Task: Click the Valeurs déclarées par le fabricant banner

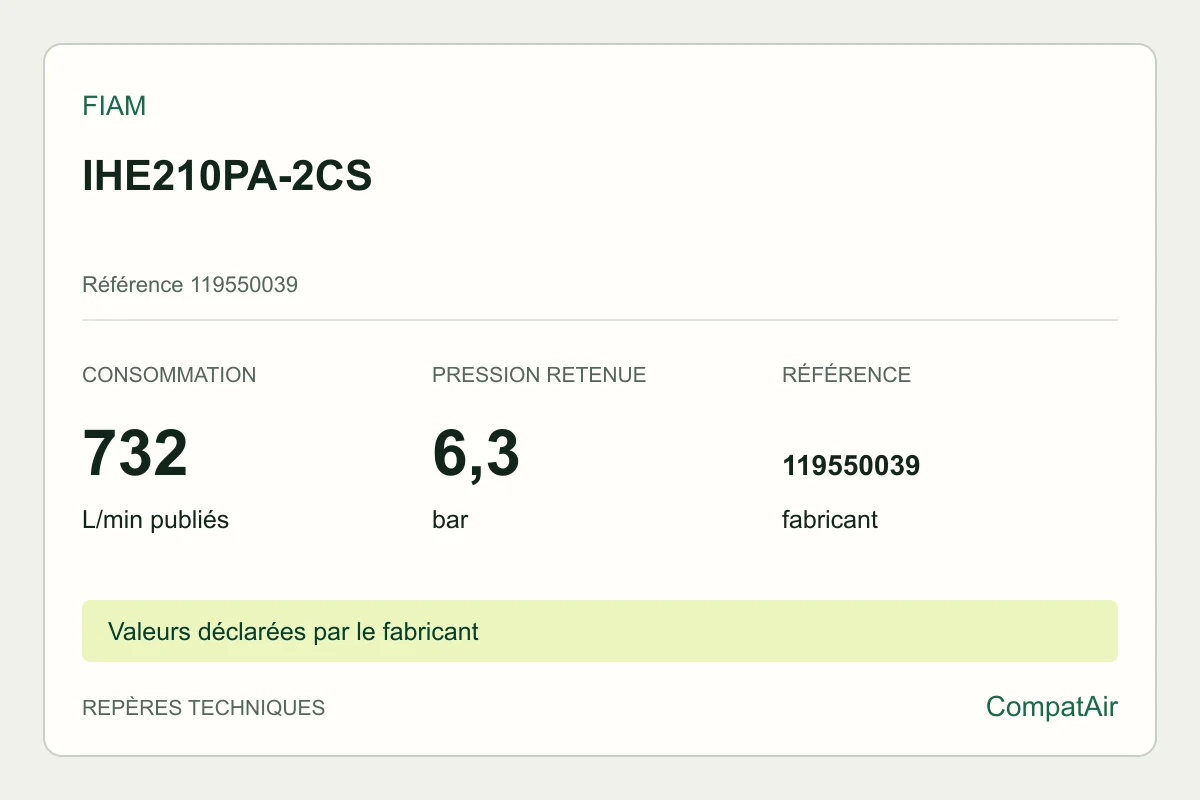Action: coord(600,631)
